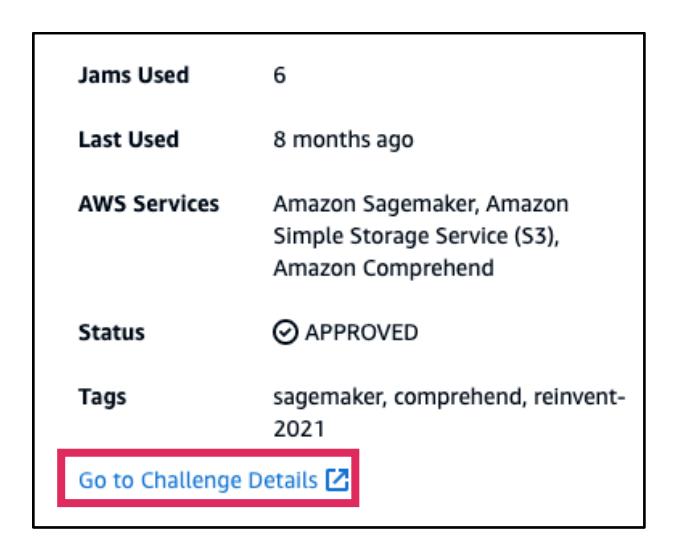Click the 2021 text under the tags
Image resolution: width=679 pixels, height=553 pixels.
point(292,426)
